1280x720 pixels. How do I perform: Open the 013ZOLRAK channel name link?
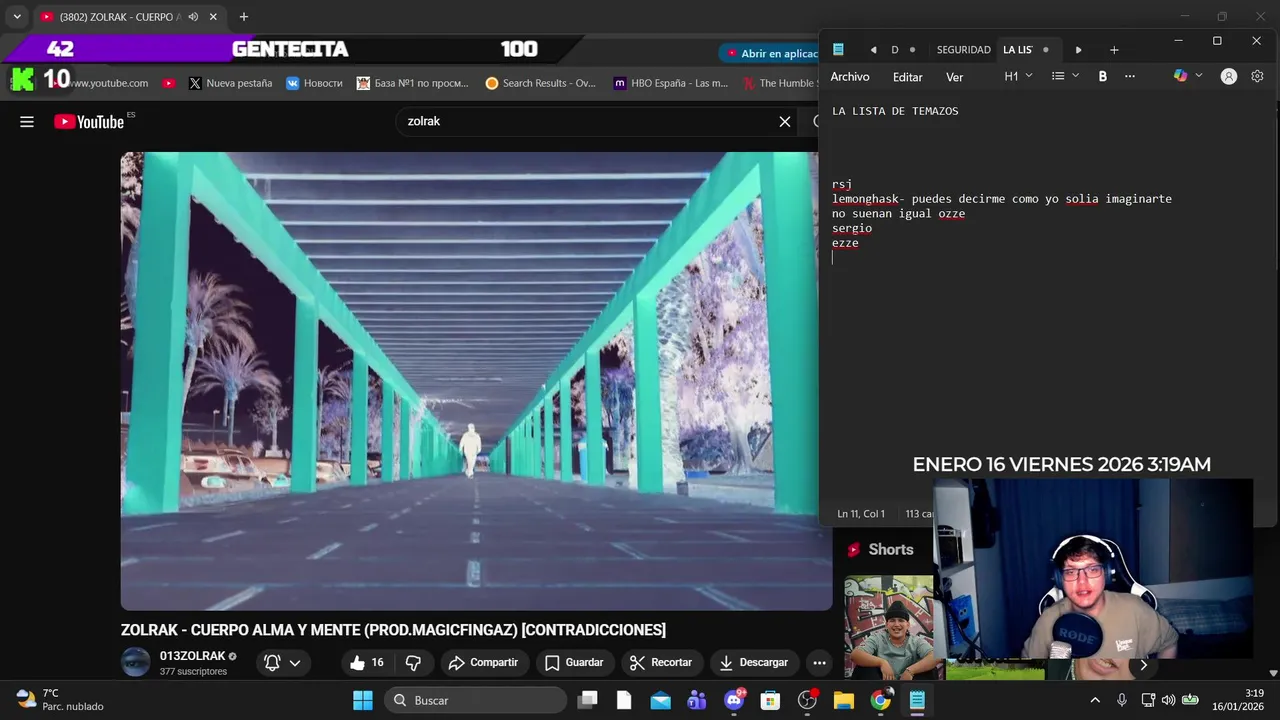point(192,656)
